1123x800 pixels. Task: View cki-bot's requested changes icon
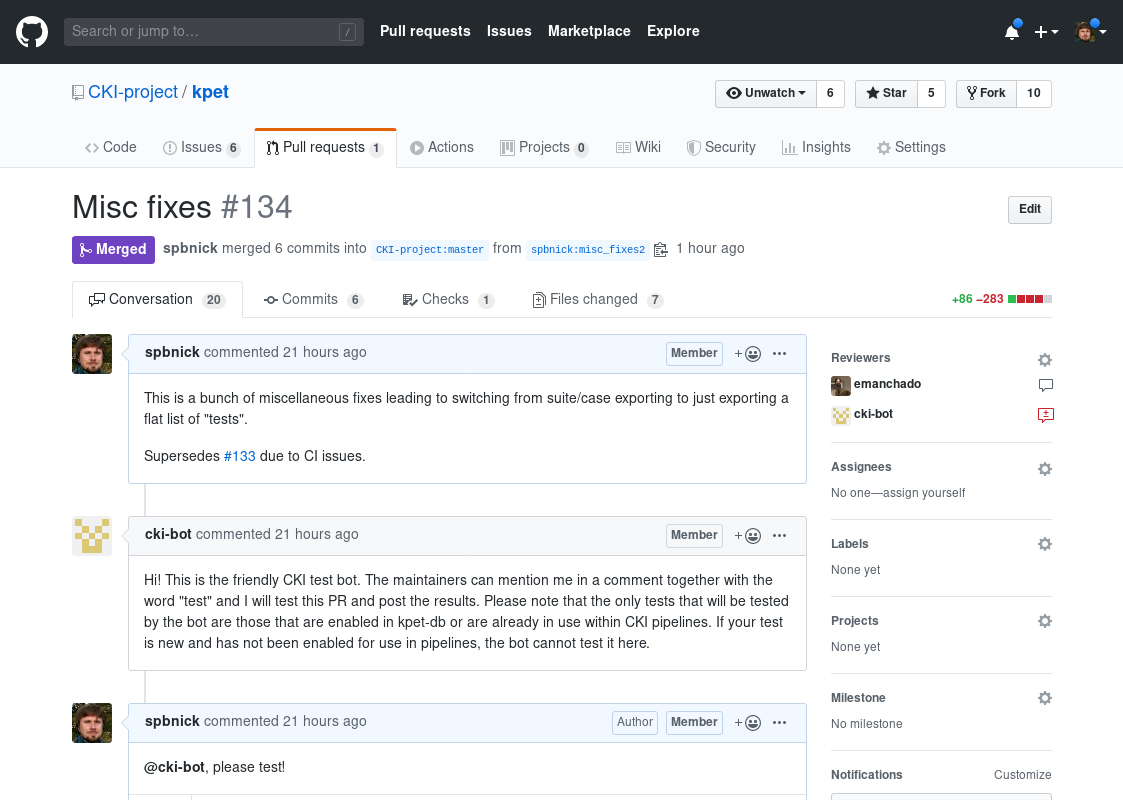point(1046,415)
